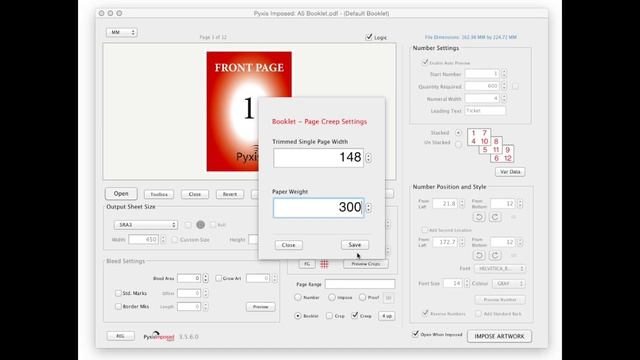Adjust the Font Size stepper

467,283
